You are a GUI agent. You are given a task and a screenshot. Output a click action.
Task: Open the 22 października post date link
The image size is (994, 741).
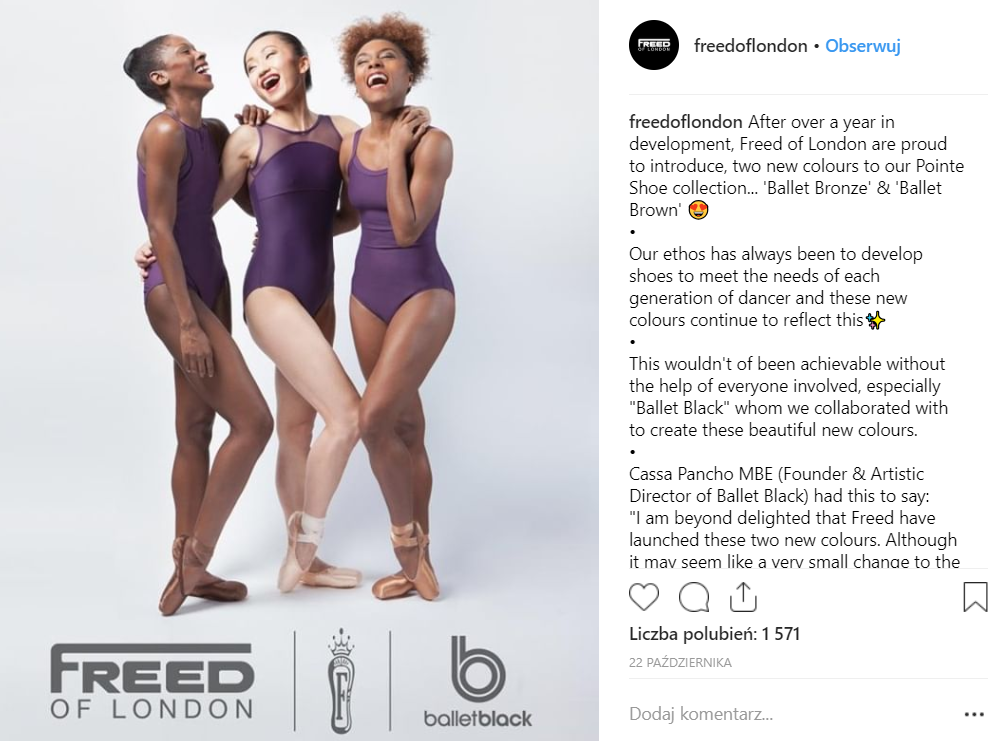point(680,662)
